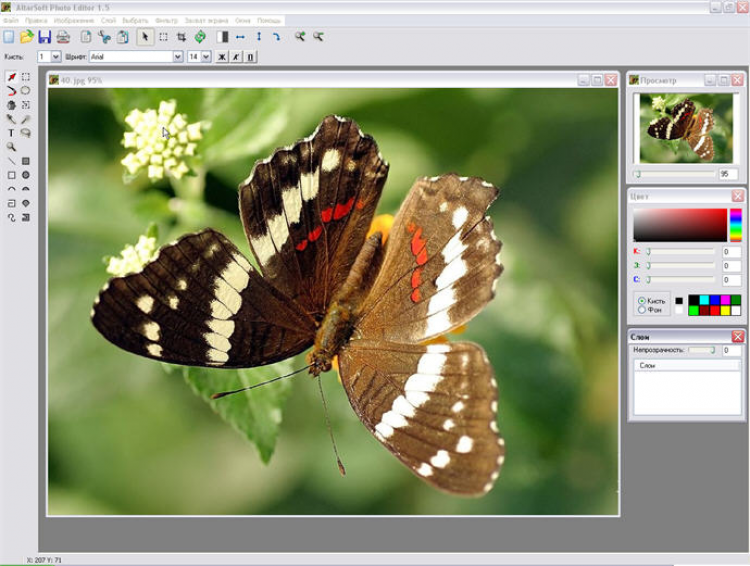This screenshot has width=750, height=566.
Task: Close the Цвет panel
Action: (x=737, y=196)
